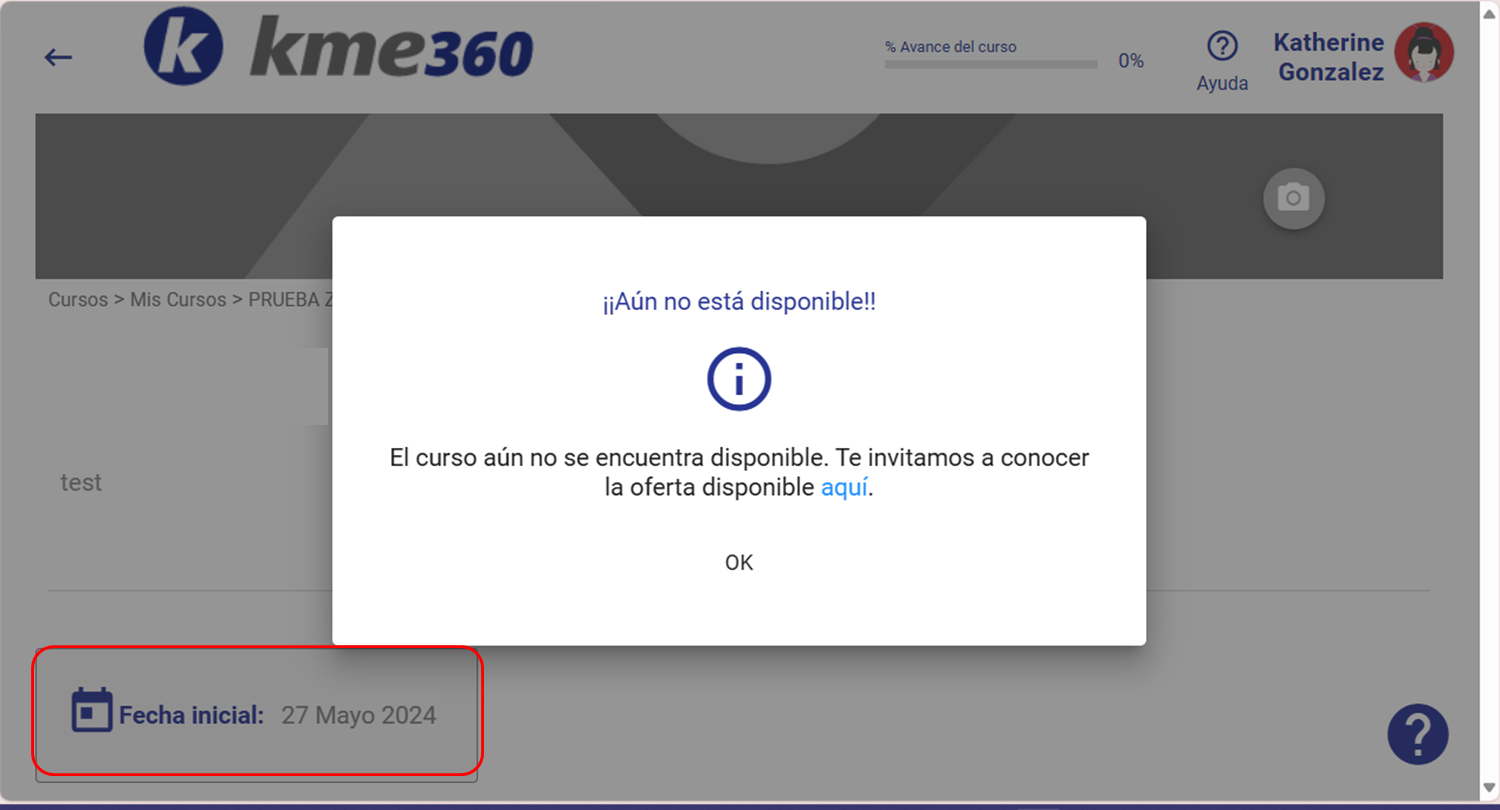Click the calendar icon beside Fecha inicial

(x=92, y=710)
